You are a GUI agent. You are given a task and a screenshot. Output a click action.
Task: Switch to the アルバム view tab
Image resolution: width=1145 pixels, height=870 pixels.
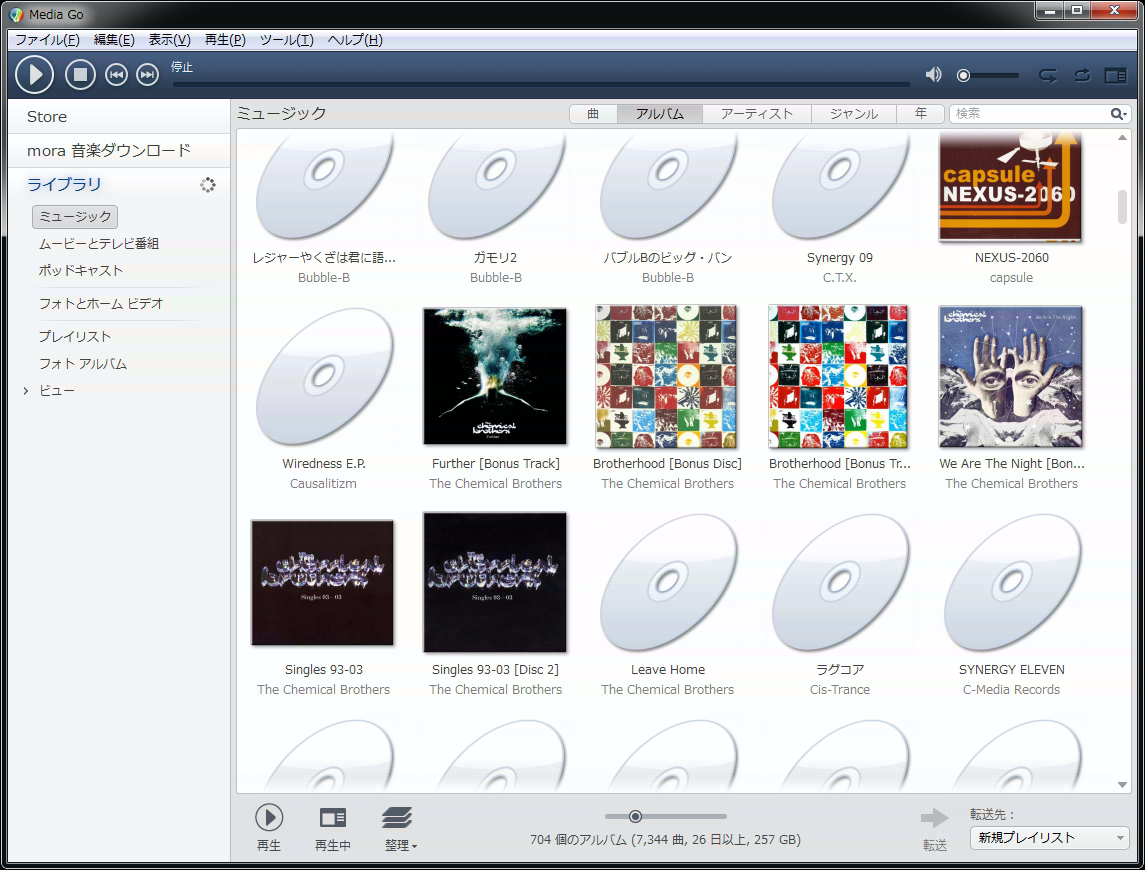[x=659, y=113]
